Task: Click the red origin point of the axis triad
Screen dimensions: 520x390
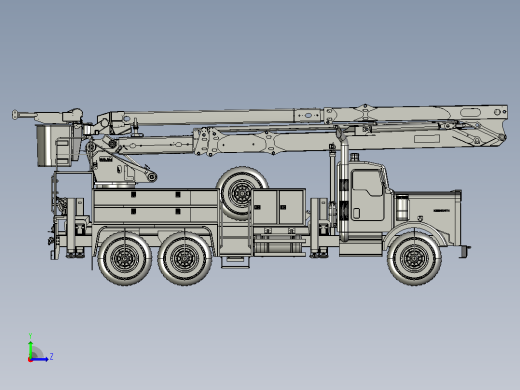Action: click(30, 360)
